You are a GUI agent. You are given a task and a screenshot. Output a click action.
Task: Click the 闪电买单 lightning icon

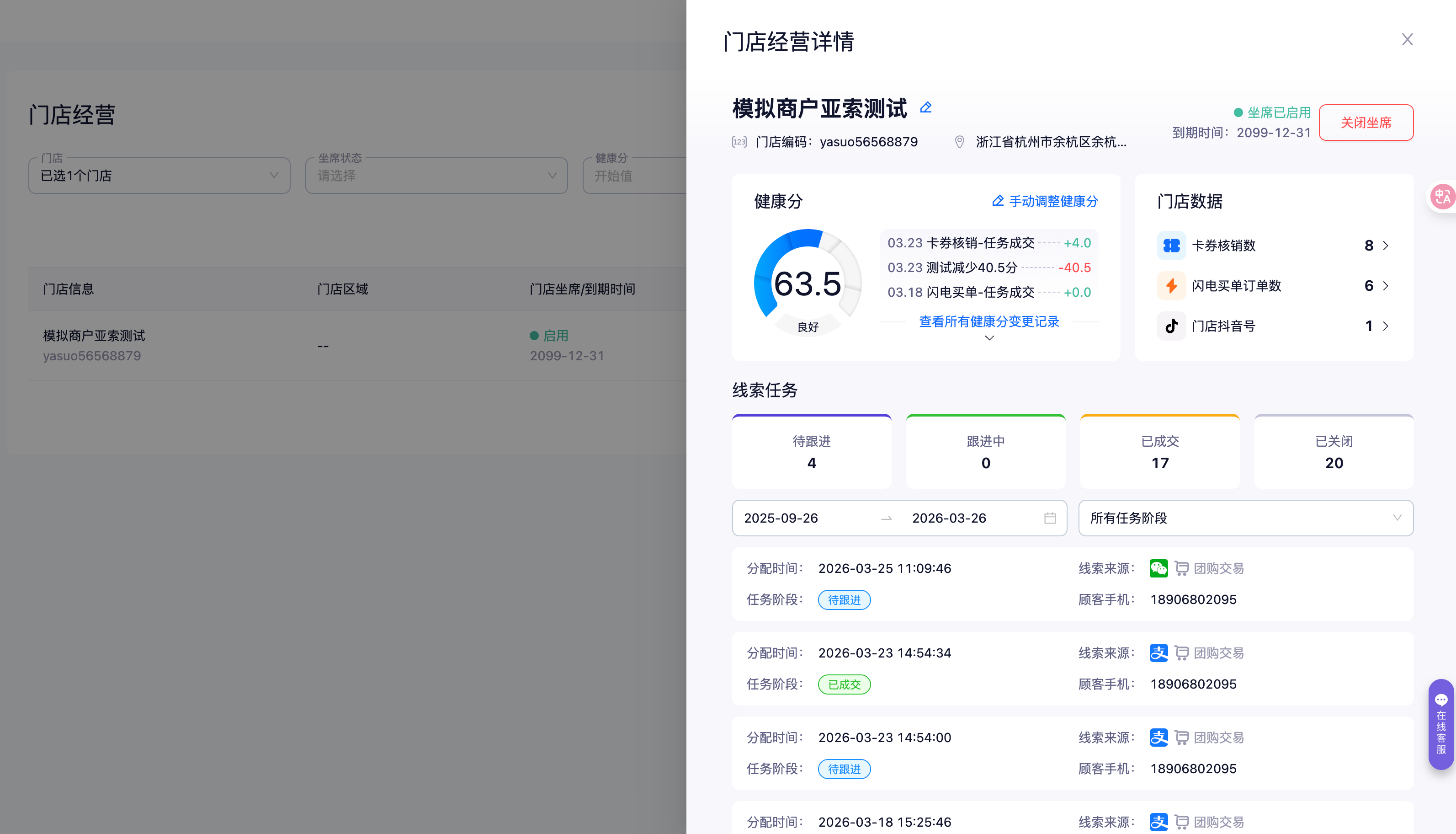tap(1171, 286)
